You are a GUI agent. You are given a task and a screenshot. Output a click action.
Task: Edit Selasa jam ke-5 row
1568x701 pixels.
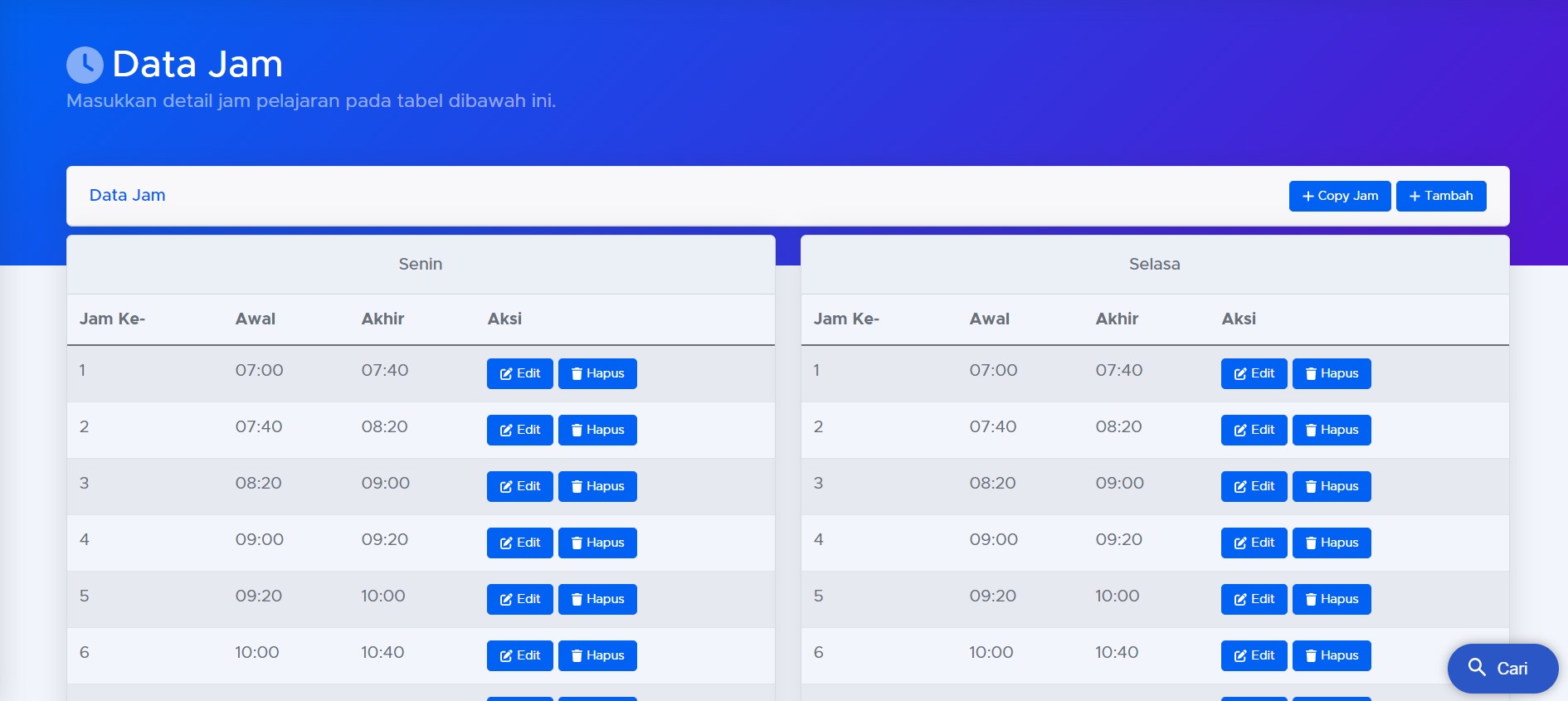[x=1254, y=599]
